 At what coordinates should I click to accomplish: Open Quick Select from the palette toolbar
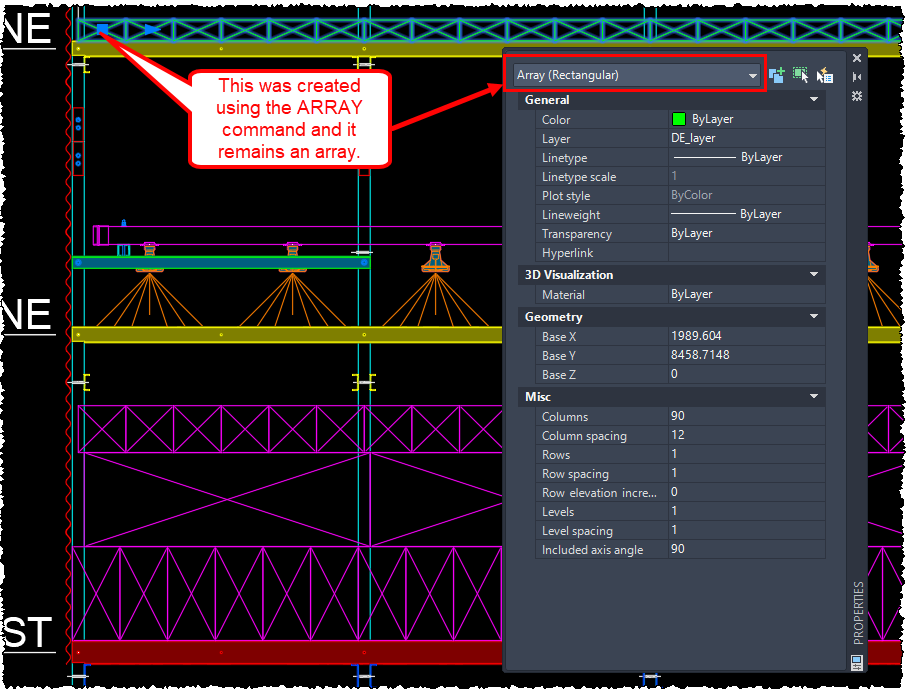tap(823, 74)
